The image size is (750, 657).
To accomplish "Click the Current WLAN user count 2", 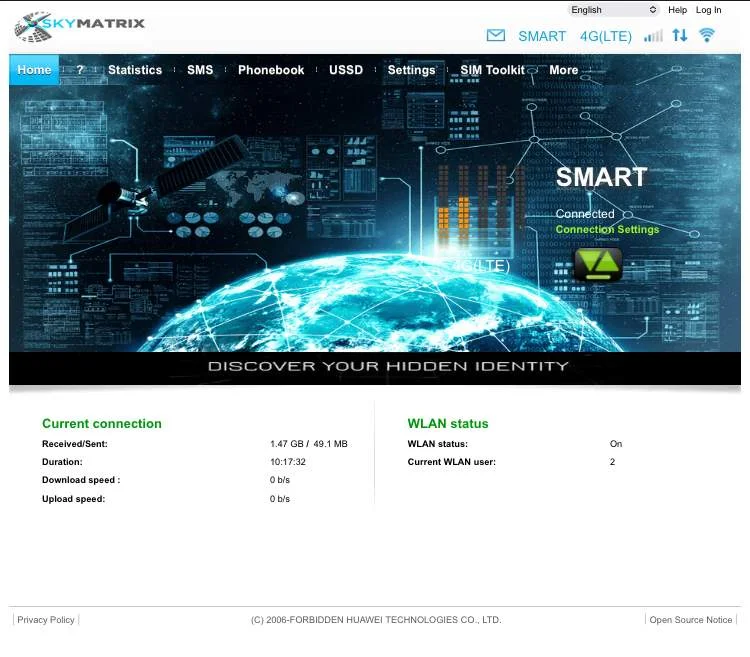I will click(612, 462).
